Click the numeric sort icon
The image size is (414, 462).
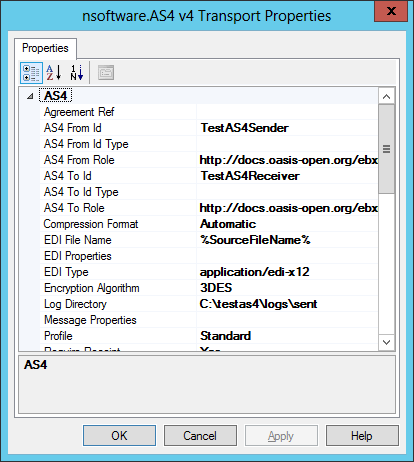click(x=77, y=73)
